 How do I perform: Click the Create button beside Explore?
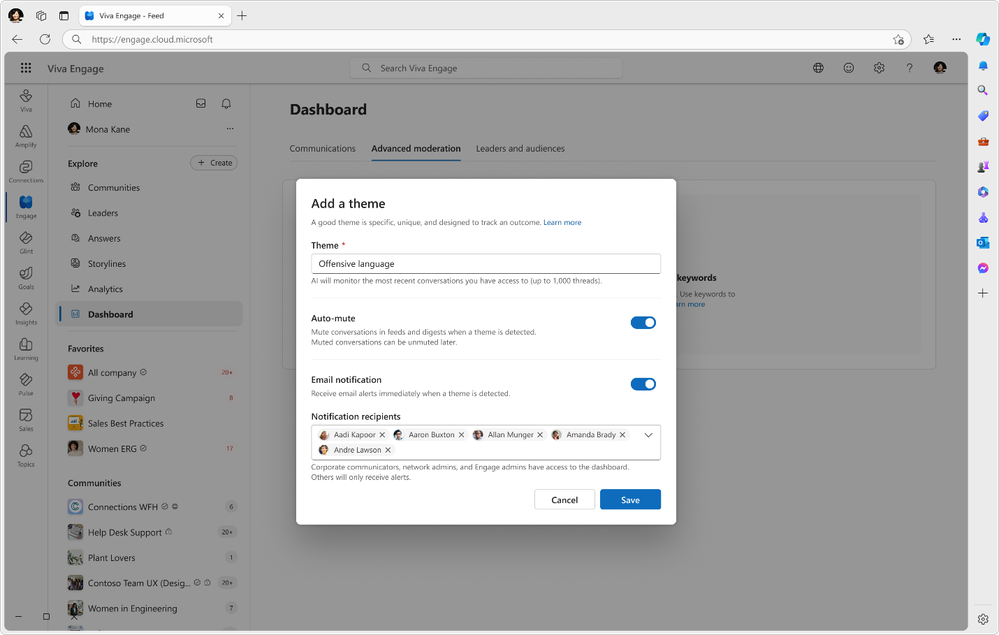pyautogui.click(x=214, y=163)
